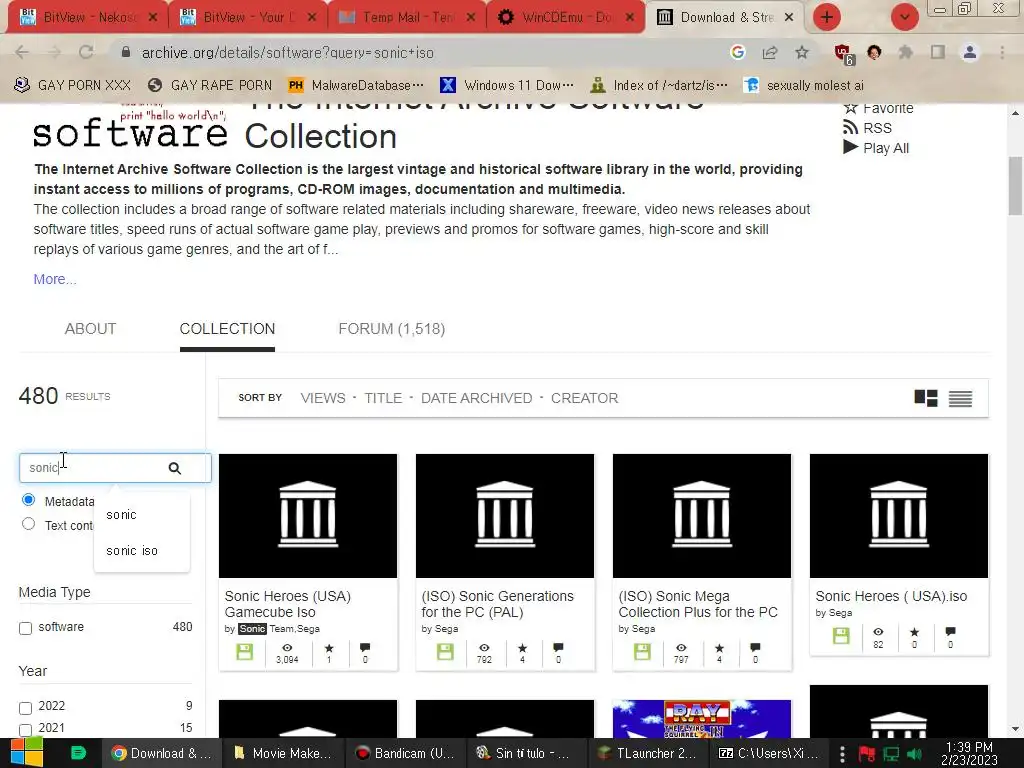The width and height of the screenshot is (1024, 768).
Task: Click the Play All triangle icon
Action: click(x=850, y=148)
